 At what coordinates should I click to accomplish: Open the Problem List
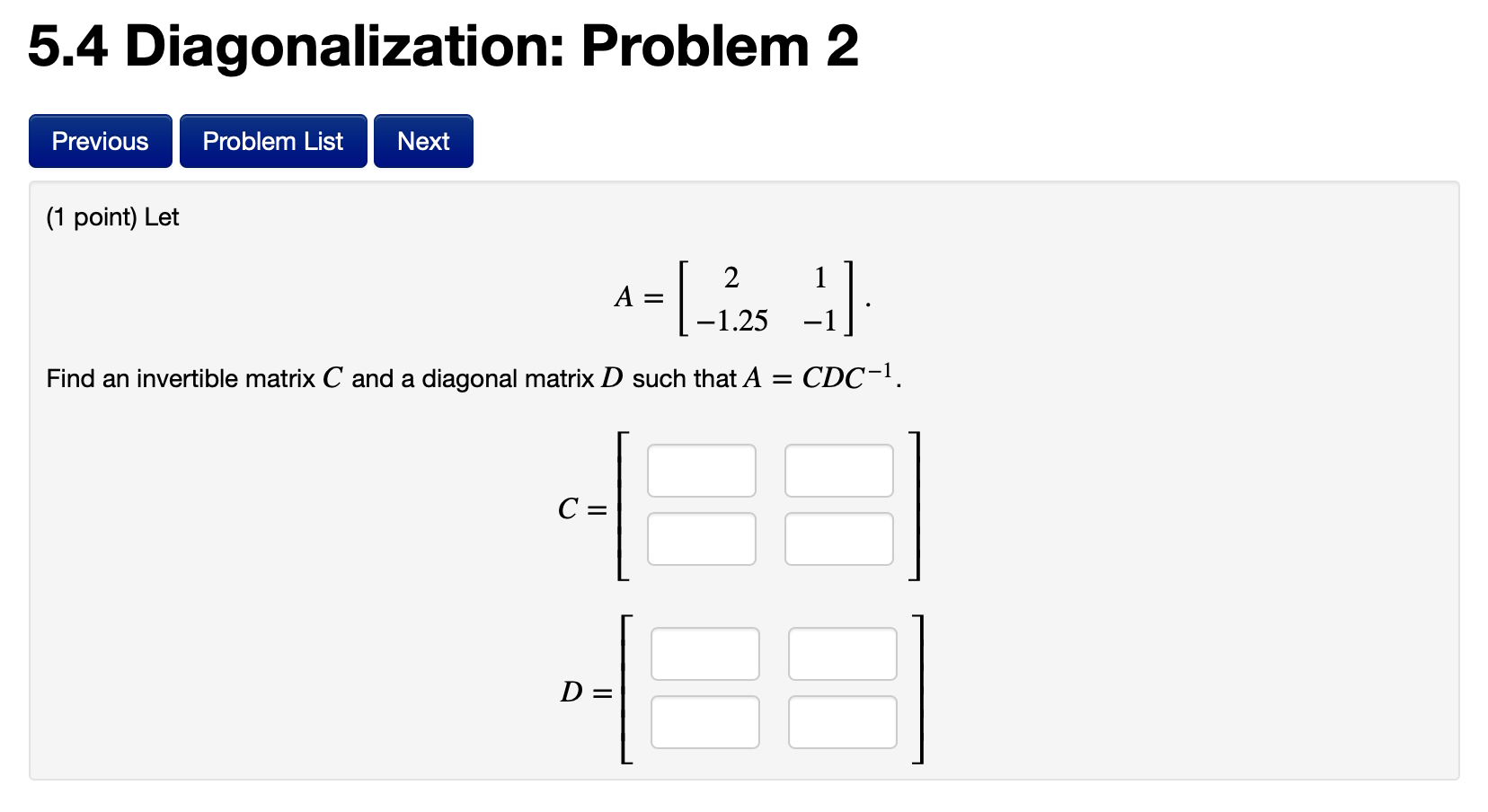point(272,141)
